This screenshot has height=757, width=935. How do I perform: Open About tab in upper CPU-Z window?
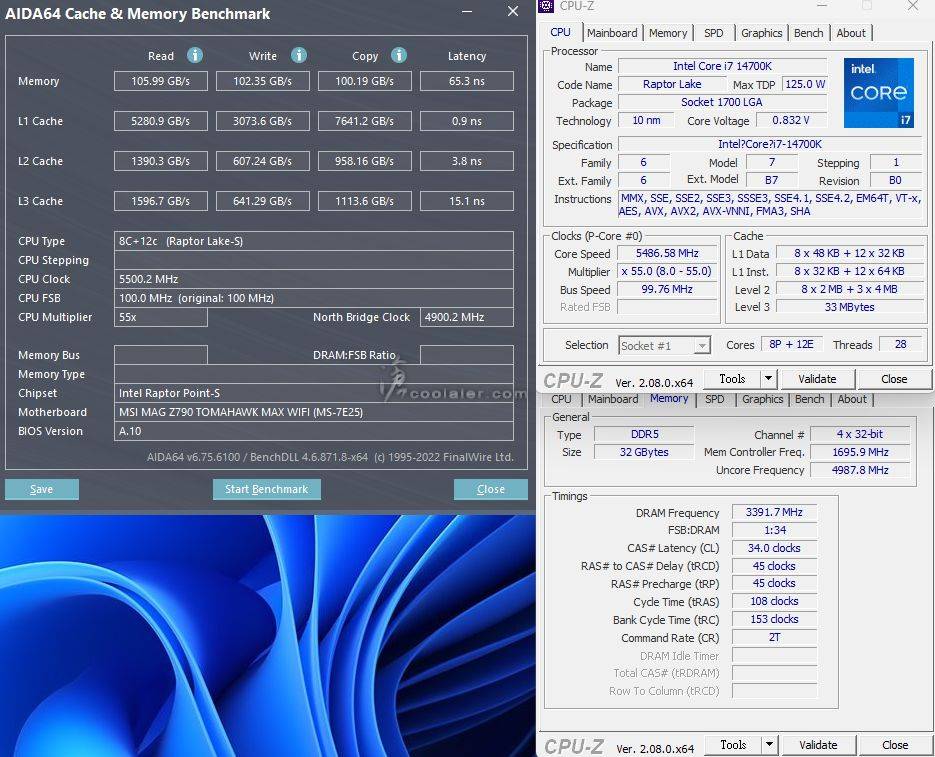coord(851,33)
